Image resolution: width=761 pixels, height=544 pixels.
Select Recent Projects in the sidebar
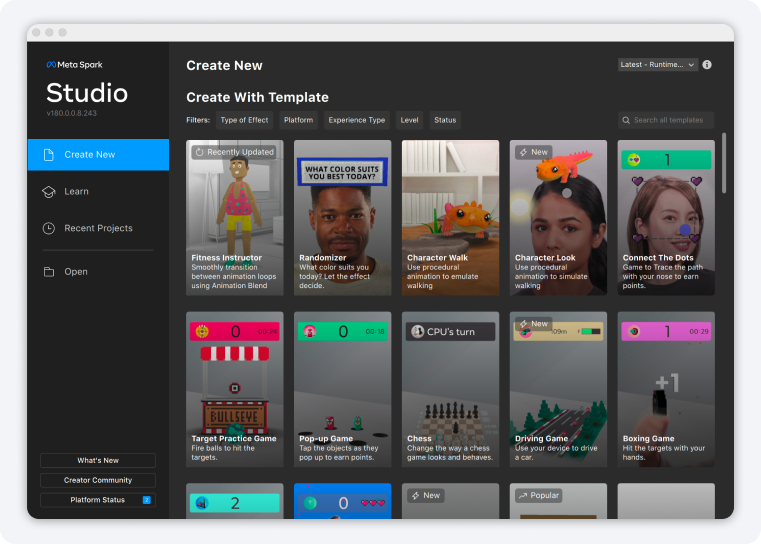click(98, 228)
